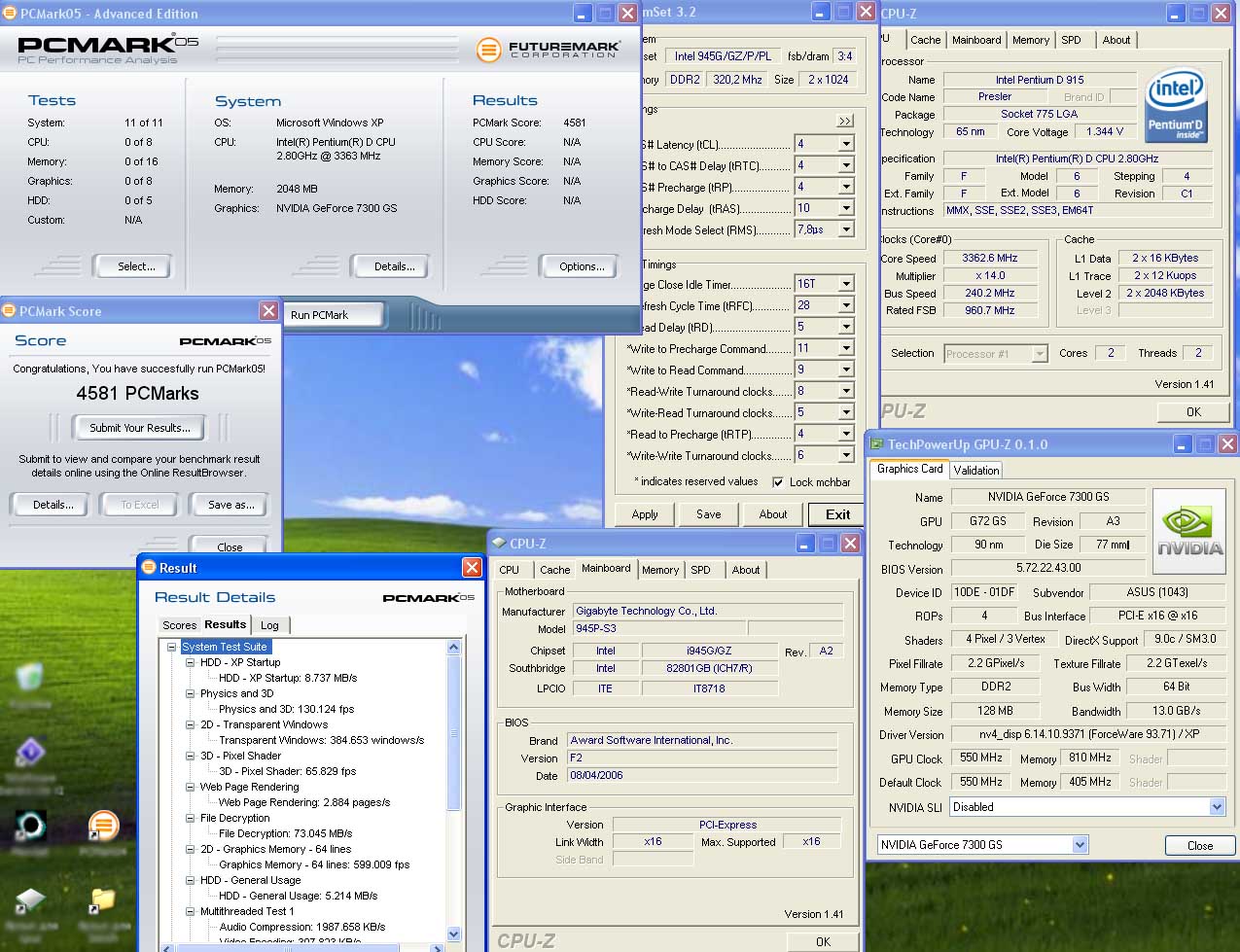
Task: Click the Exit button in MemSet
Action: [837, 514]
